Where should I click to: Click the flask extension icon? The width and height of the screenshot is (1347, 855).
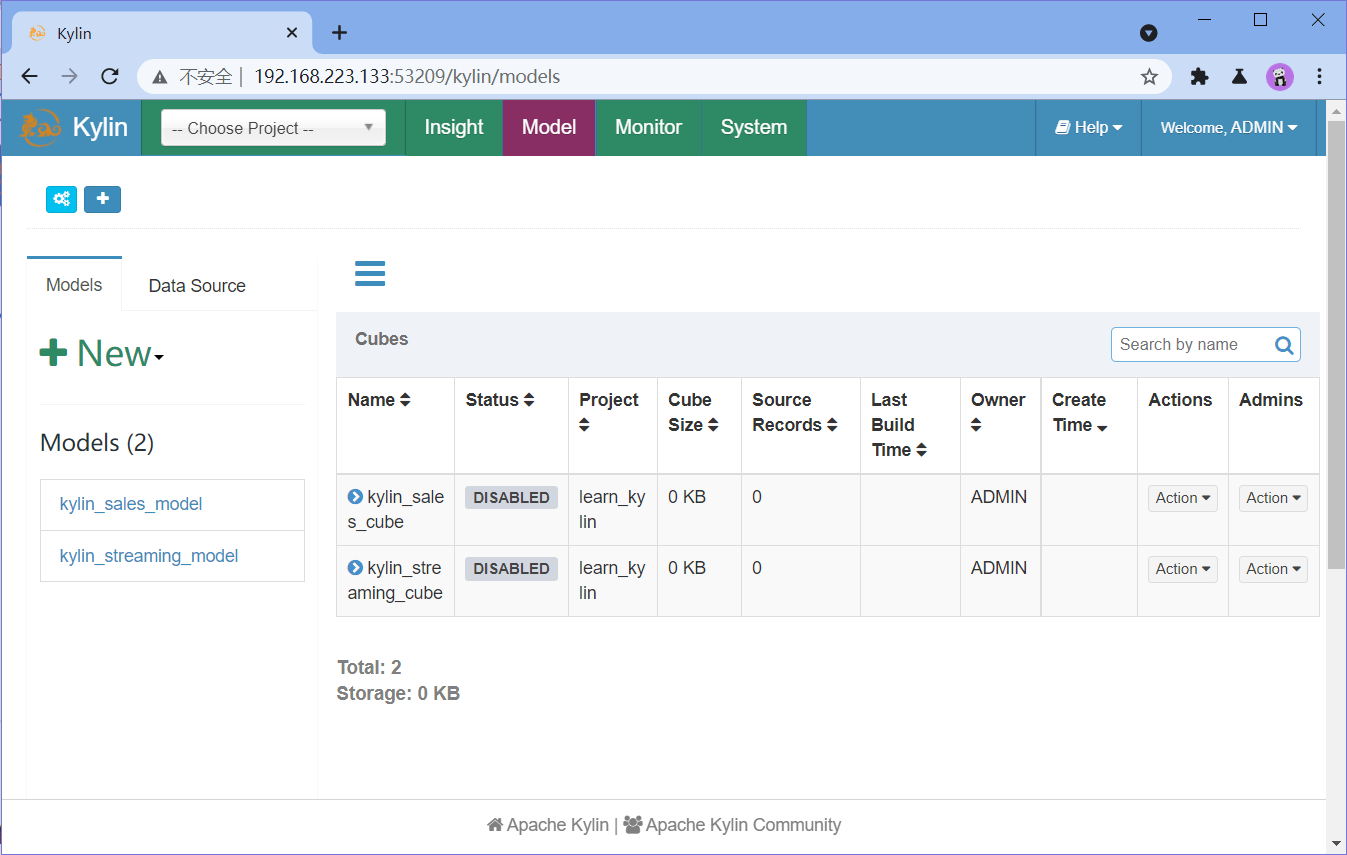[x=1239, y=76]
